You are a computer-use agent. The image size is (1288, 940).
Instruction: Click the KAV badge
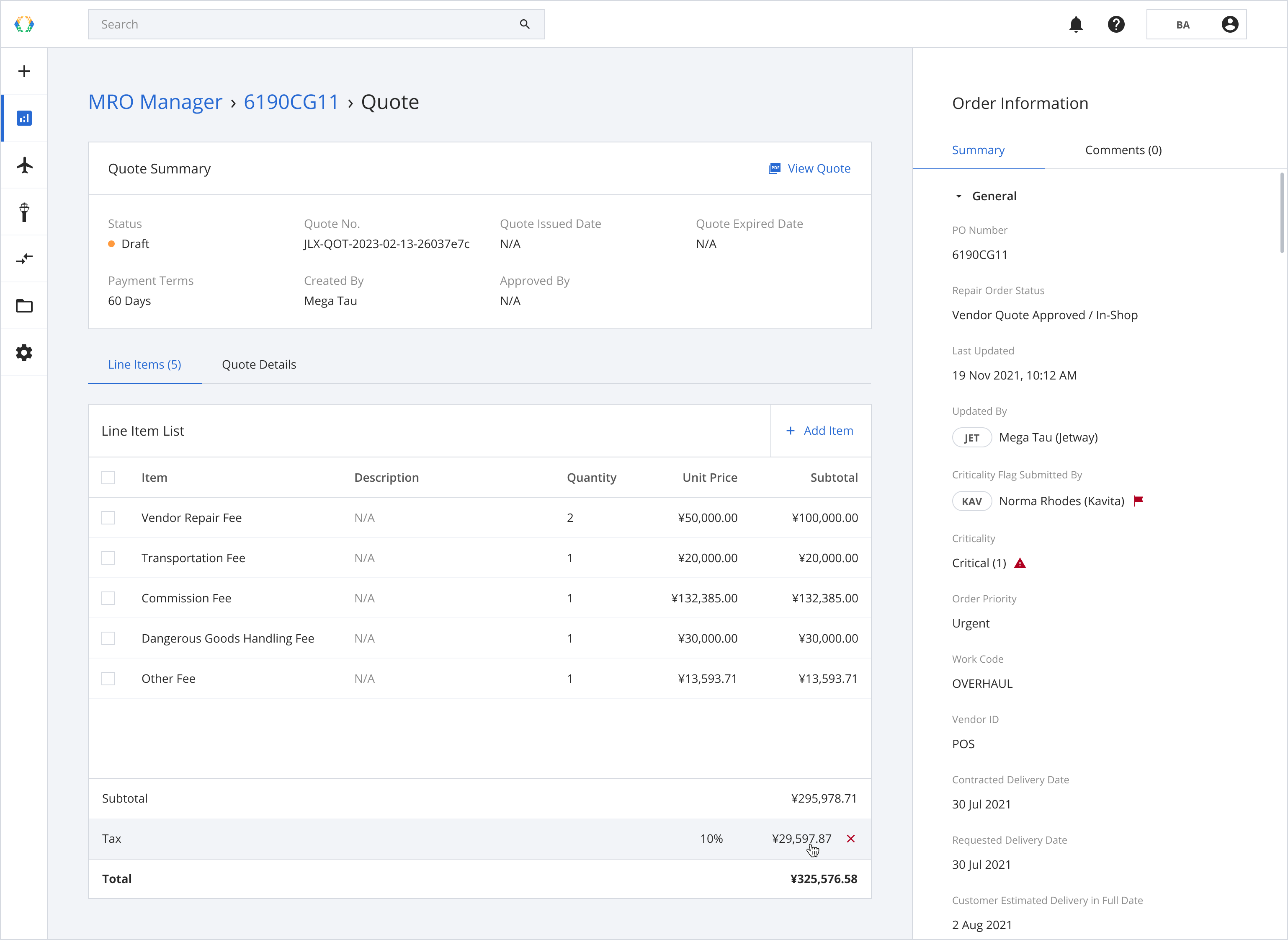click(x=971, y=501)
